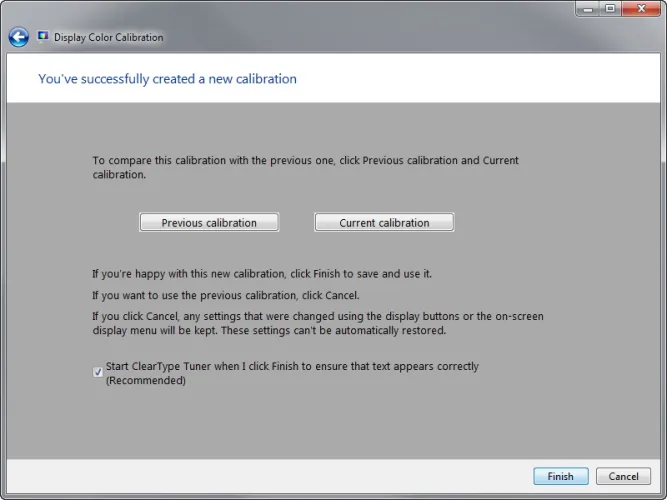667x500 pixels.
Task: Click text "To compare this calibration with the previous one"
Action: pyautogui.click(x=213, y=160)
